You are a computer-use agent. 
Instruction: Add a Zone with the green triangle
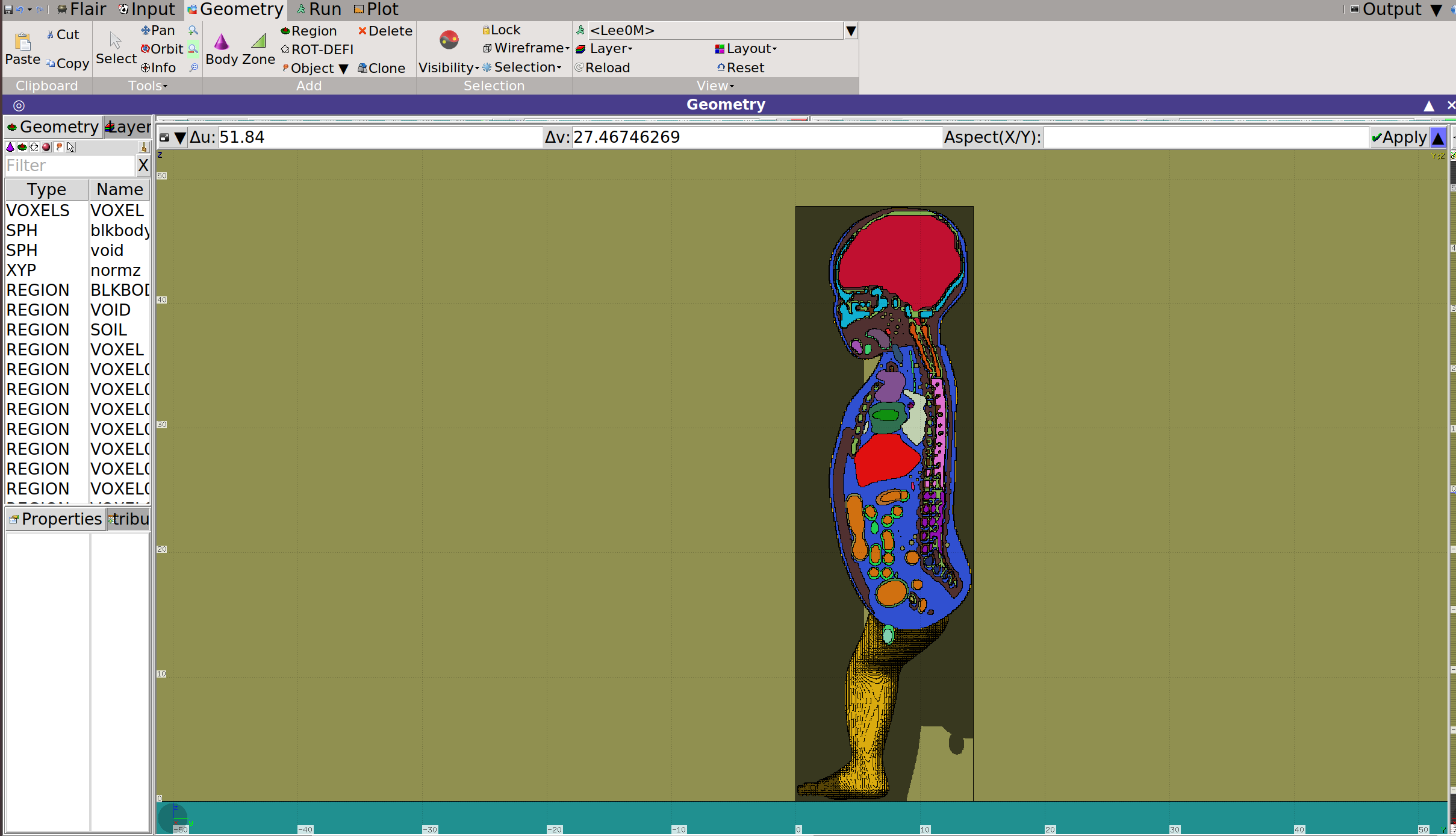point(259,49)
